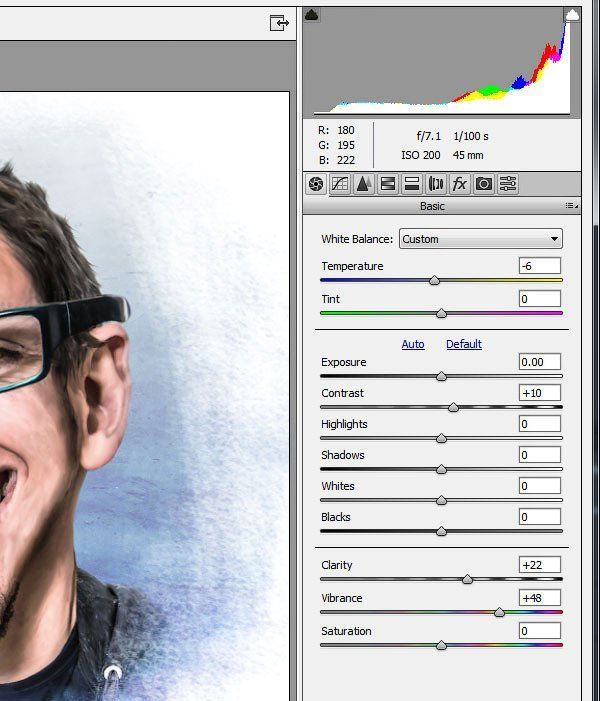Open the Camera Calibration panel tab
The height and width of the screenshot is (701, 600).
(484, 184)
